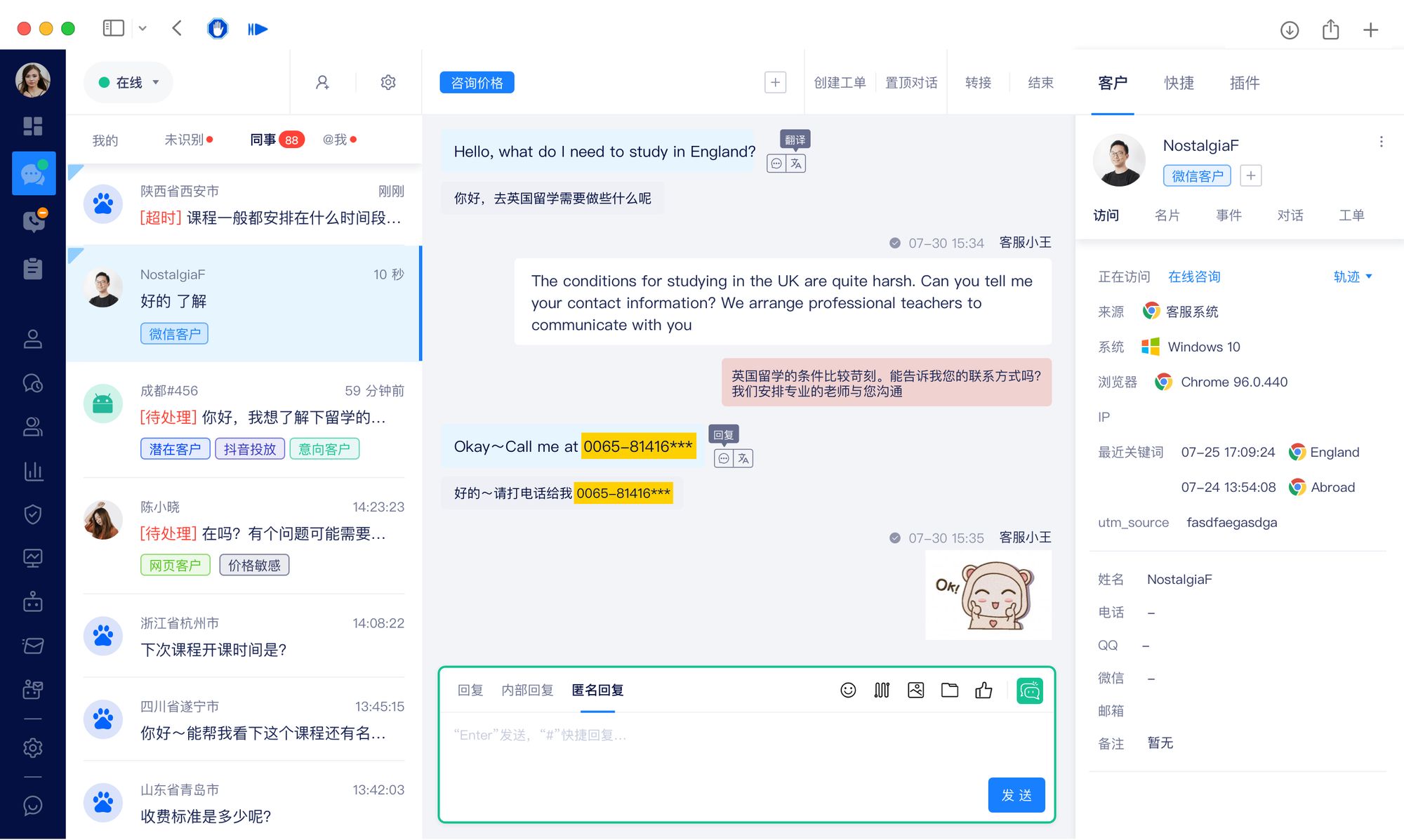Click 结束 end conversation button
The width and height of the screenshot is (1404, 840).
(1040, 83)
